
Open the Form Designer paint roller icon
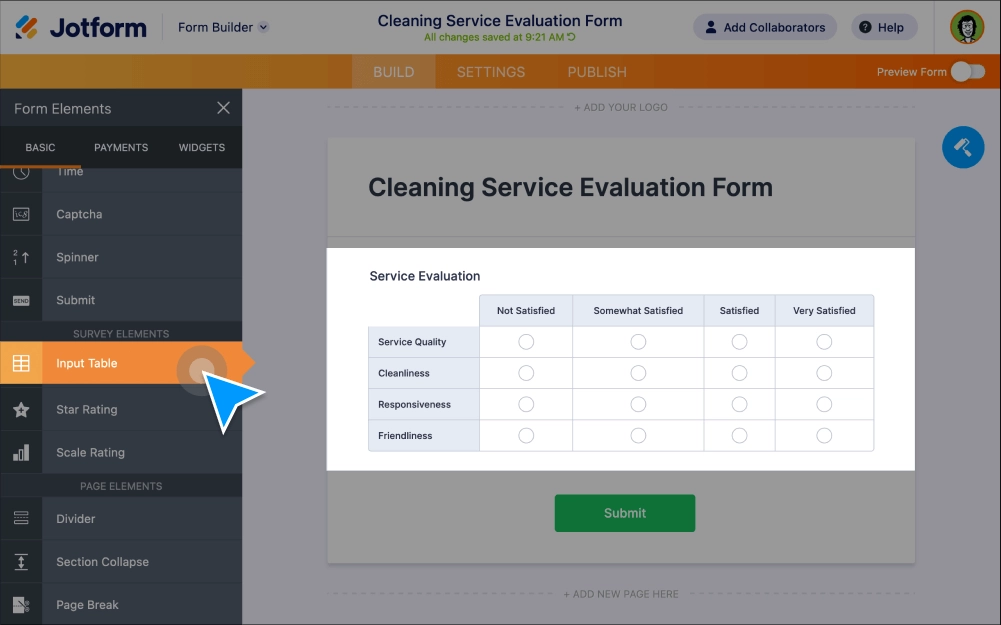[962, 147]
